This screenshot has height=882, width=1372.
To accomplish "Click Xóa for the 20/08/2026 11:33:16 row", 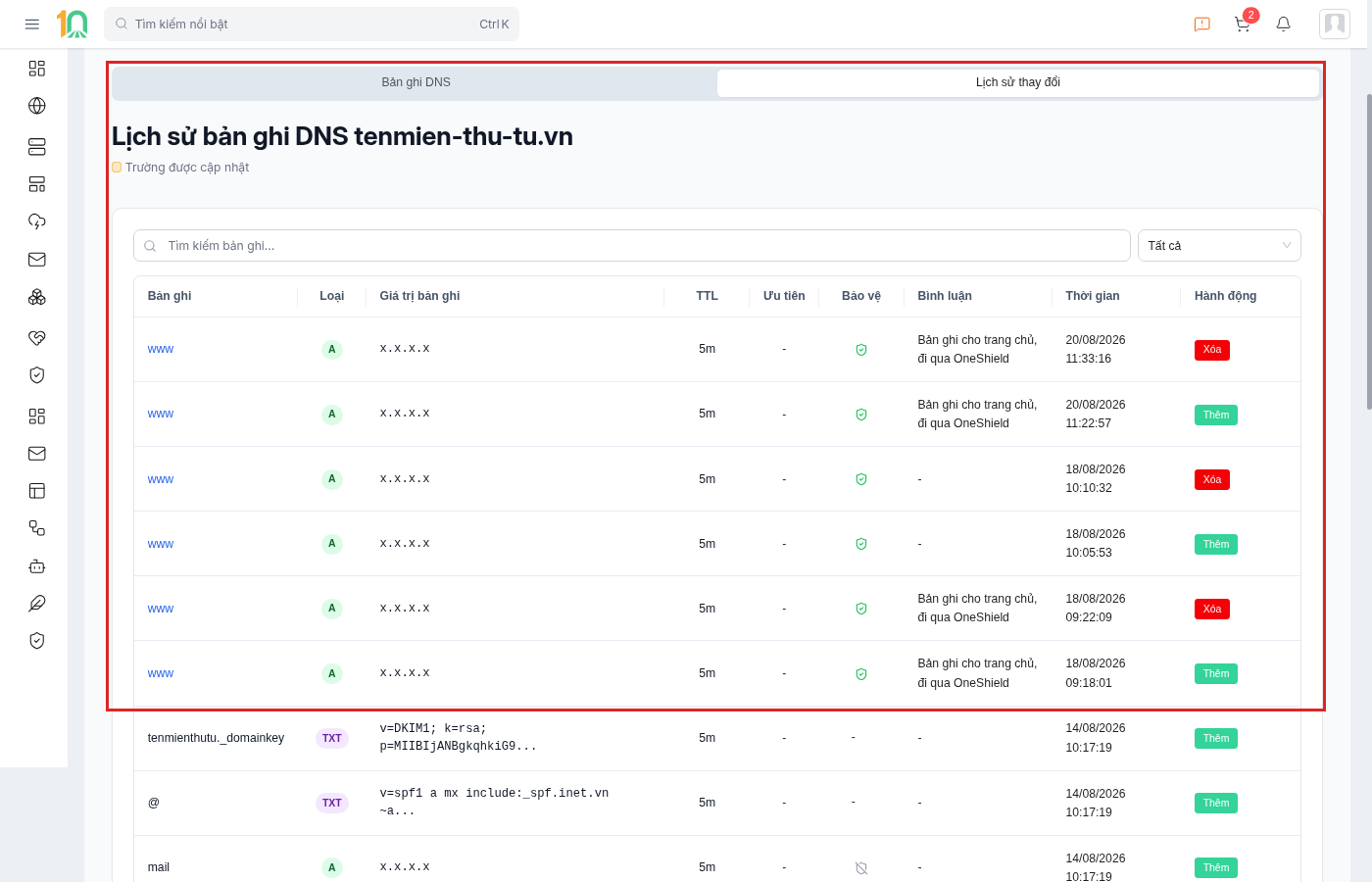I will click(1212, 350).
